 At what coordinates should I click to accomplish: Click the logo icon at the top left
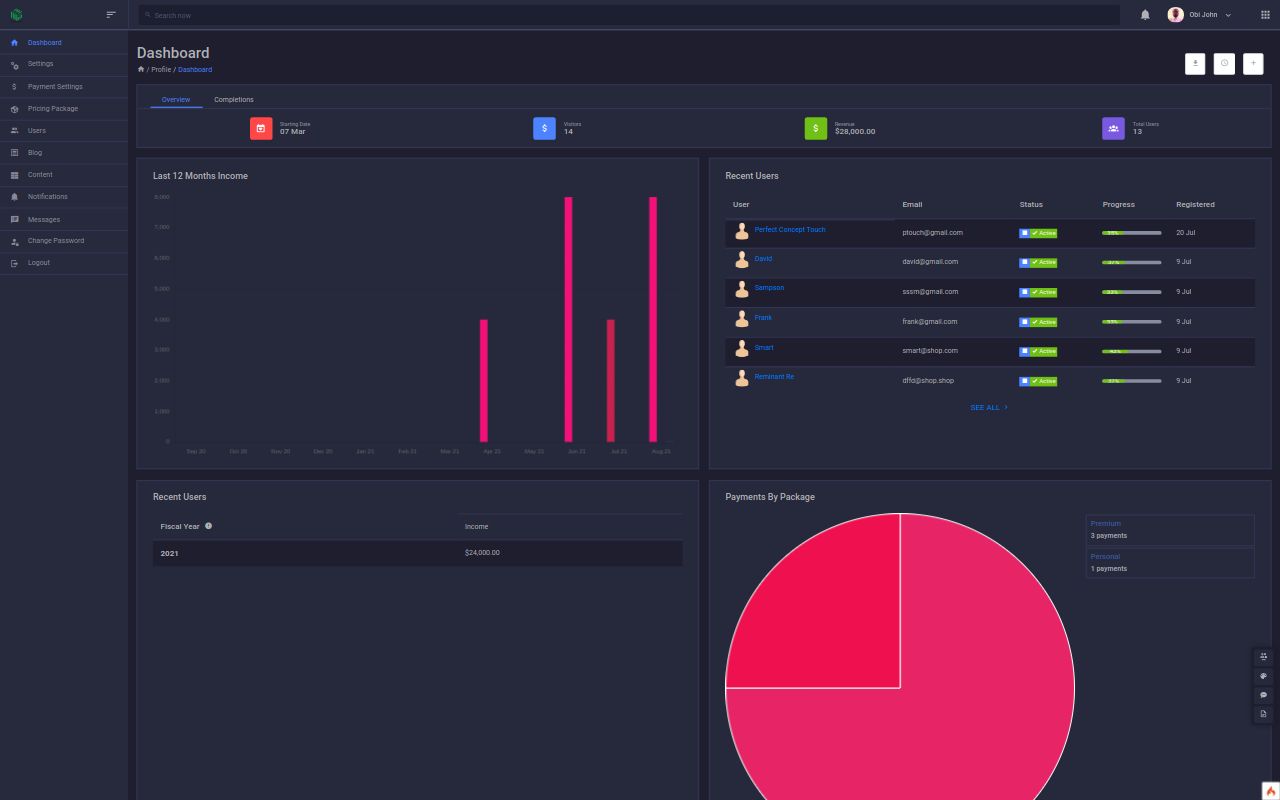[x=16, y=15]
